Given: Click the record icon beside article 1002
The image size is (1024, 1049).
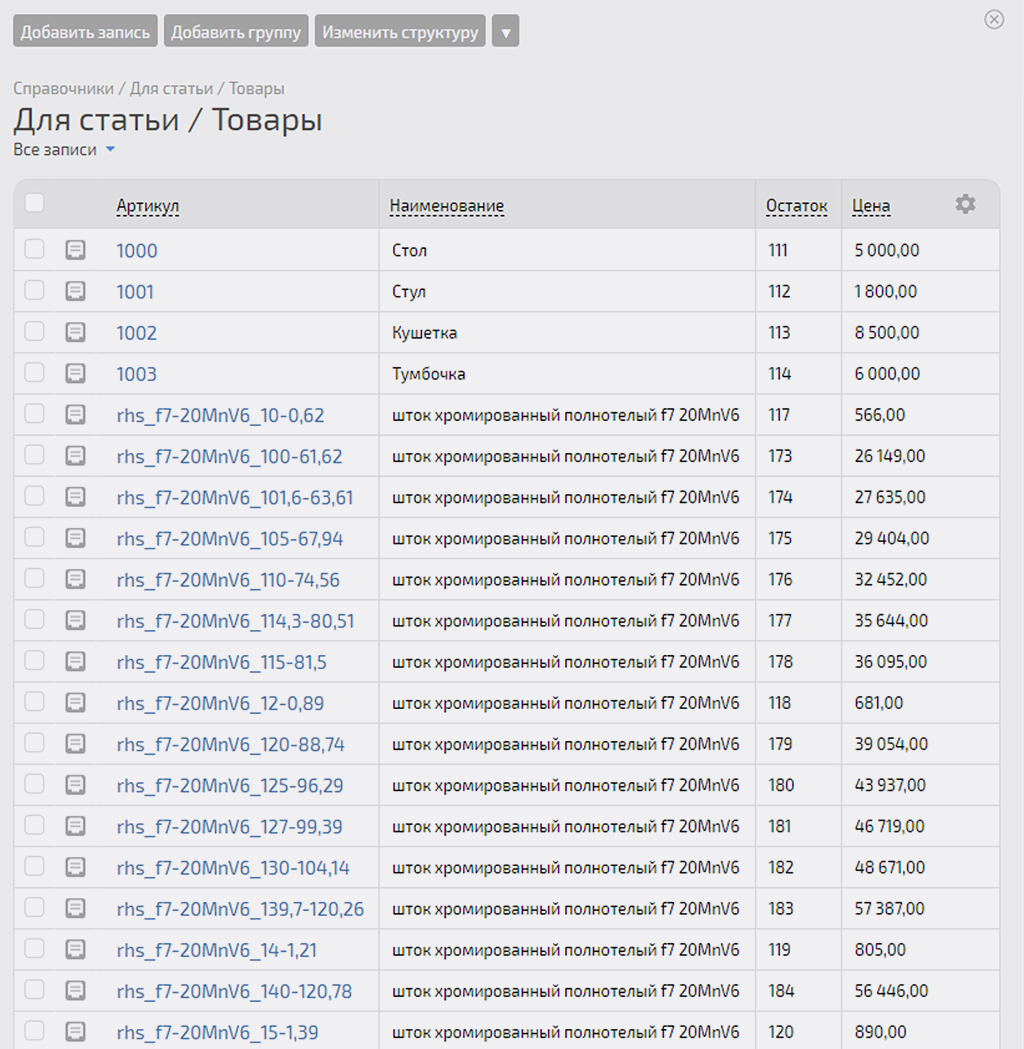Looking at the screenshot, I should tap(76, 332).
